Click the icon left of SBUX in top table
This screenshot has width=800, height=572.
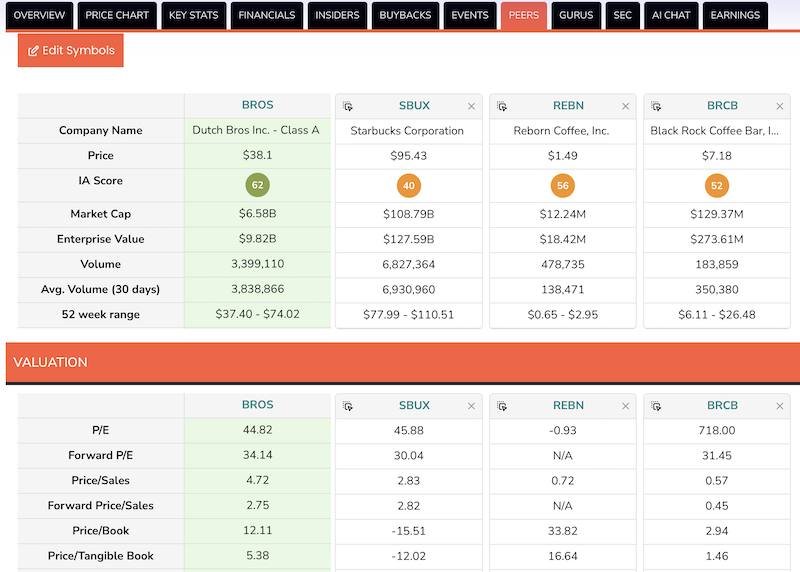pos(348,106)
